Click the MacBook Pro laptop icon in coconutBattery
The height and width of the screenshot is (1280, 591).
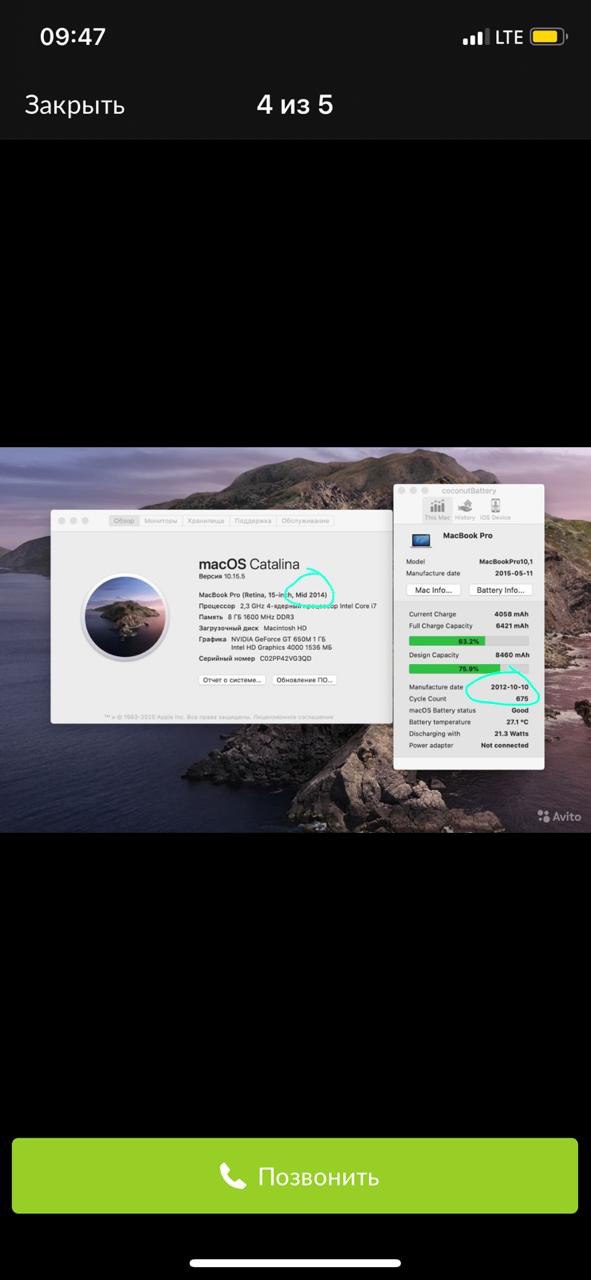tap(421, 540)
